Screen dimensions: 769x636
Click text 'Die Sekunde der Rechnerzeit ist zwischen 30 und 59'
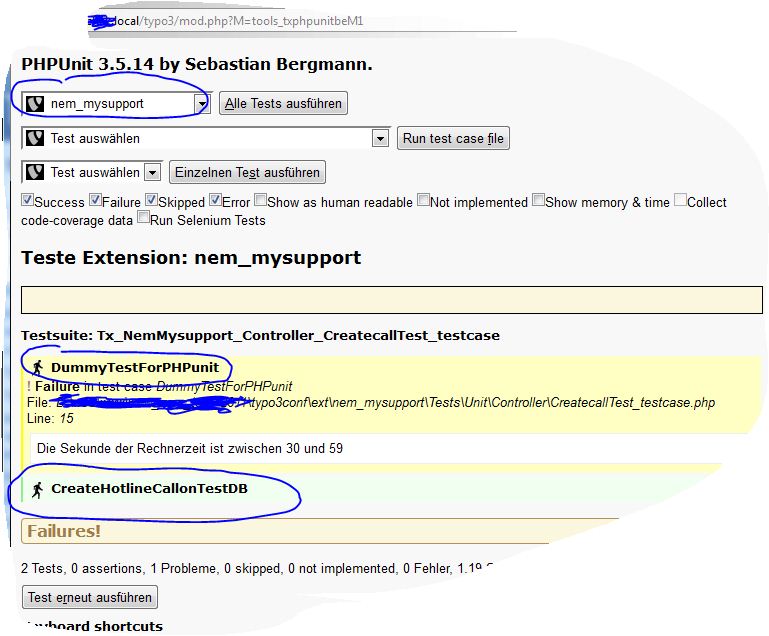(190, 448)
